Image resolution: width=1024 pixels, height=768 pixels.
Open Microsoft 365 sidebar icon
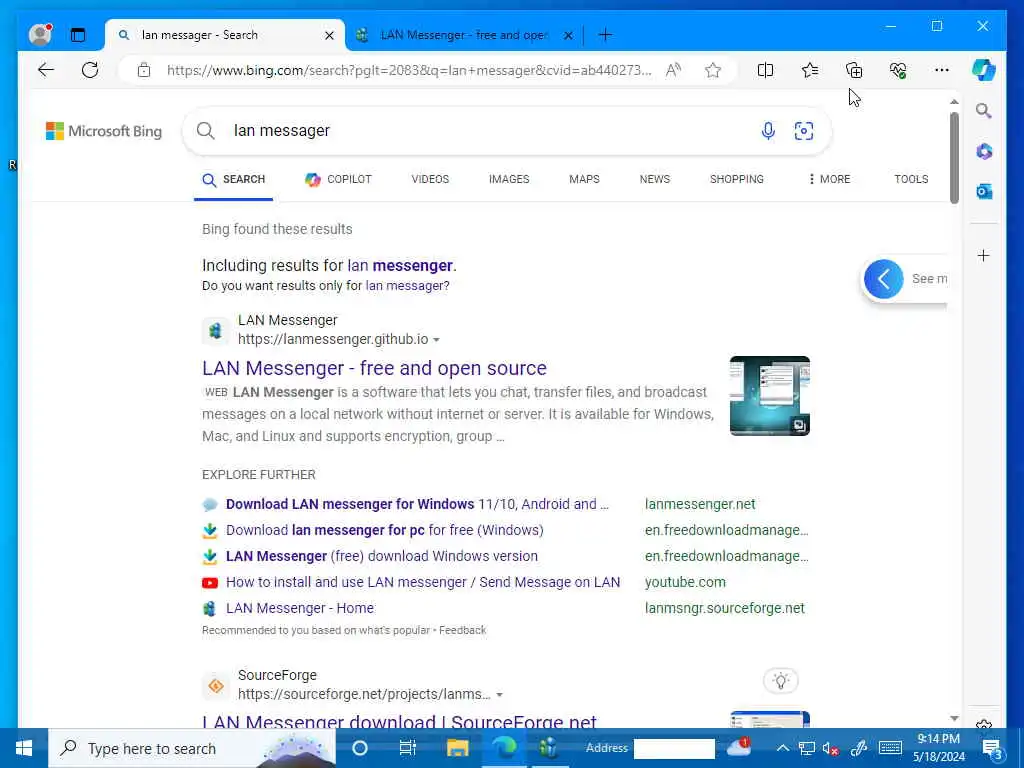984,152
